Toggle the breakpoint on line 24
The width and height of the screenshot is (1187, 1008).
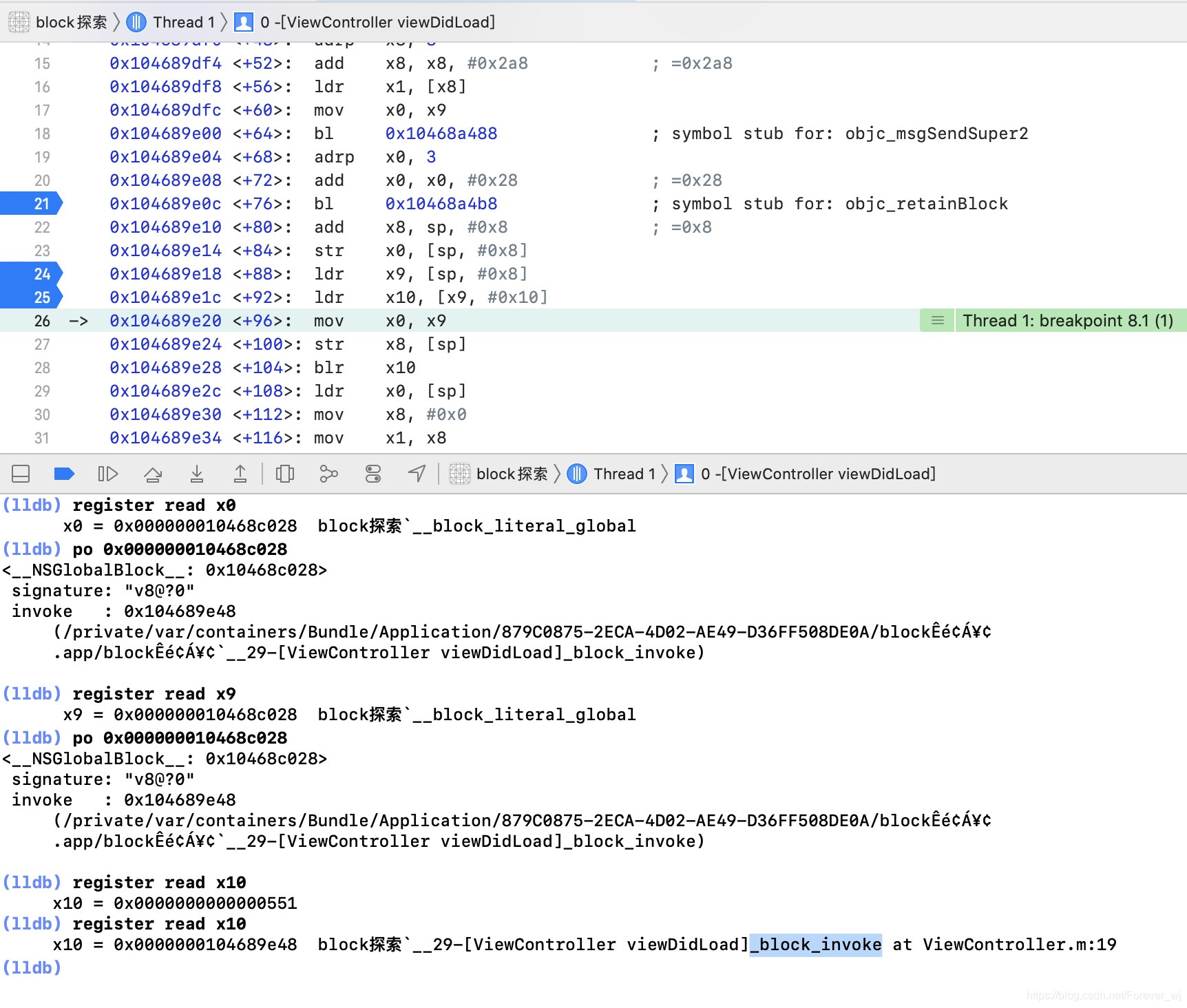[x=31, y=274]
